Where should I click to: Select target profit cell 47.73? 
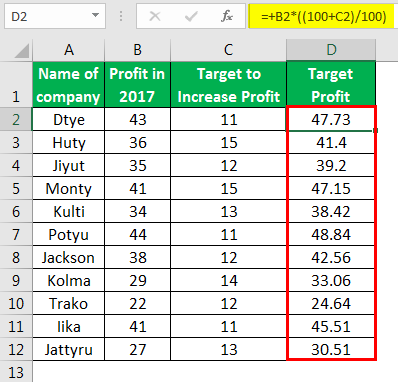(331, 119)
